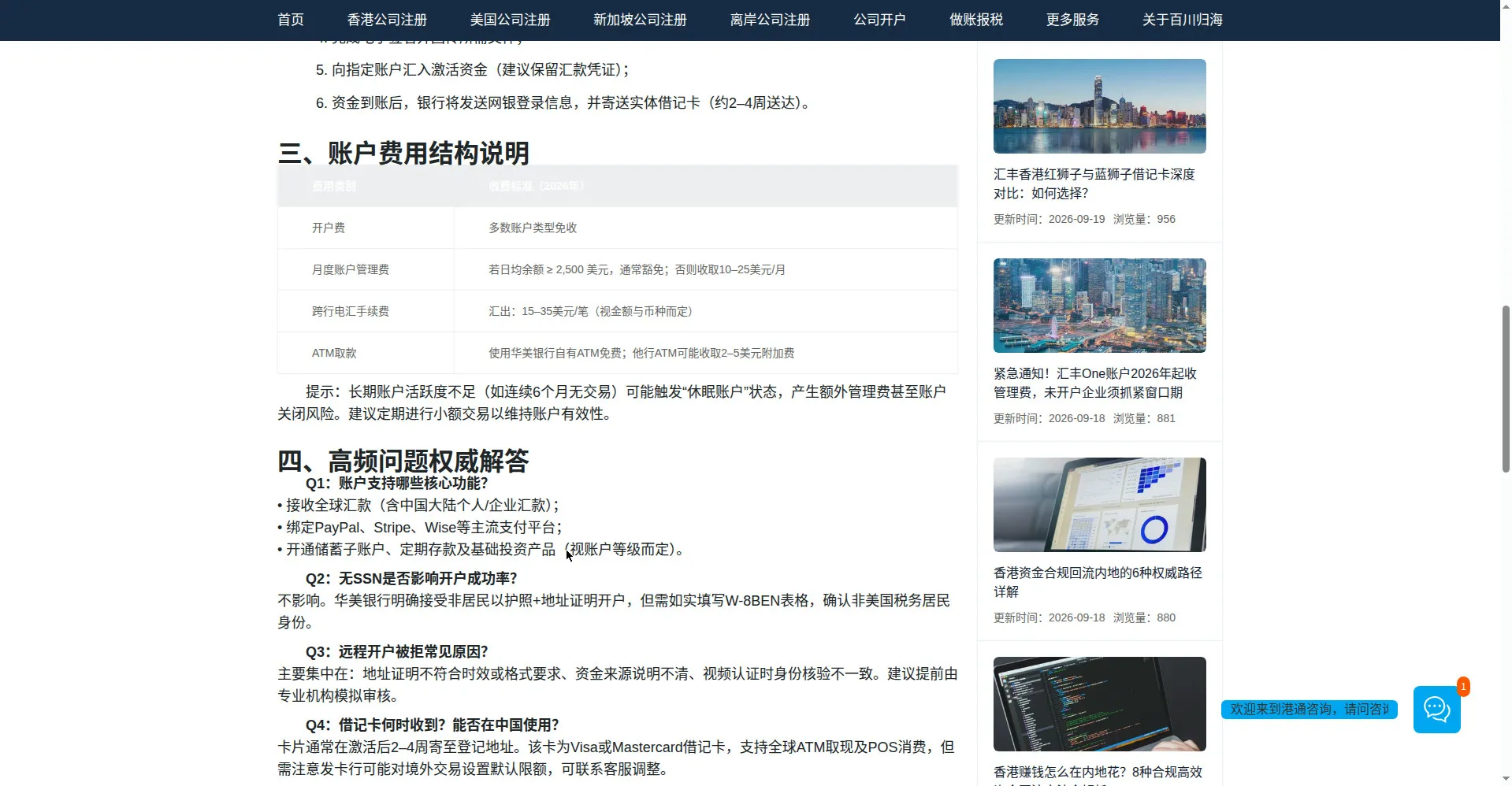This screenshot has height=786, width=1512.
Task: Click step 6 about 资金到账后 bank login info
Action: 564,103
